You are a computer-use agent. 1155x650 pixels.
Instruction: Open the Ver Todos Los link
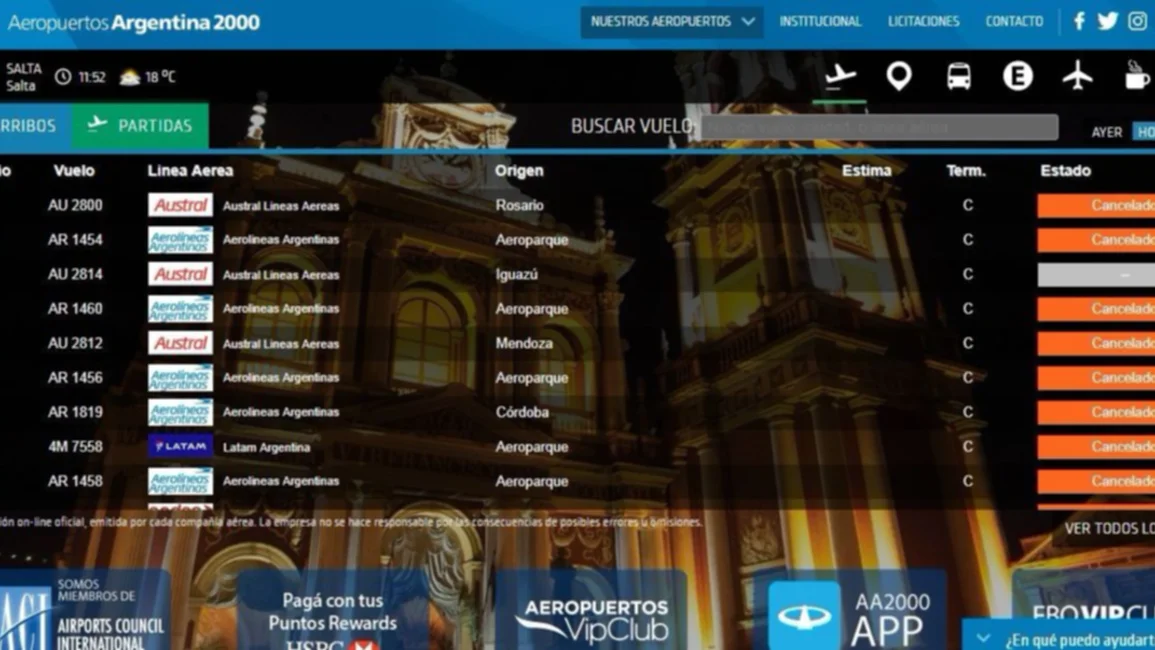[x=1109, y=528]
